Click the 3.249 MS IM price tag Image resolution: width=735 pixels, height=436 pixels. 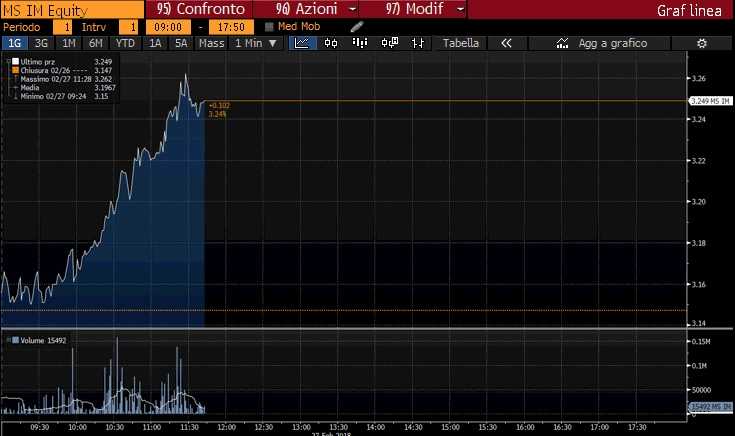tap(711, 101)
